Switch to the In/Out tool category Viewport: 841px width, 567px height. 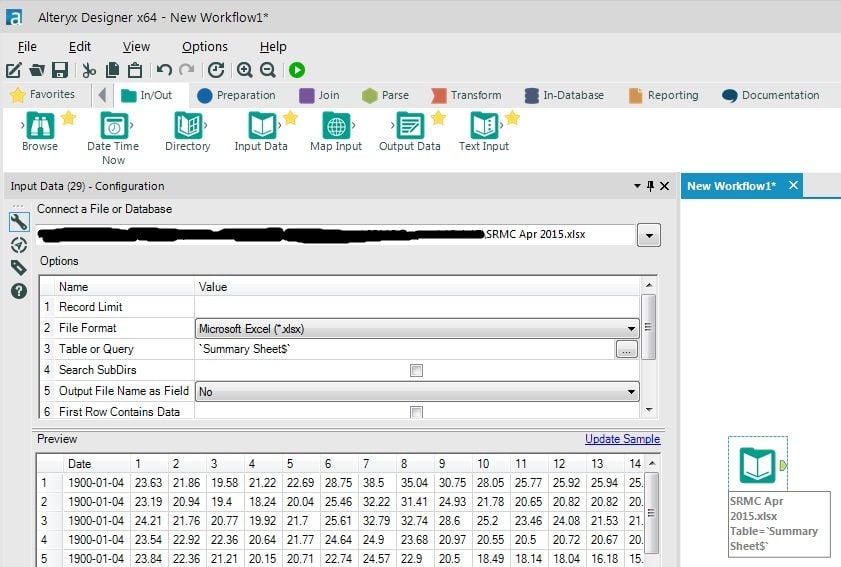point(146,95)
